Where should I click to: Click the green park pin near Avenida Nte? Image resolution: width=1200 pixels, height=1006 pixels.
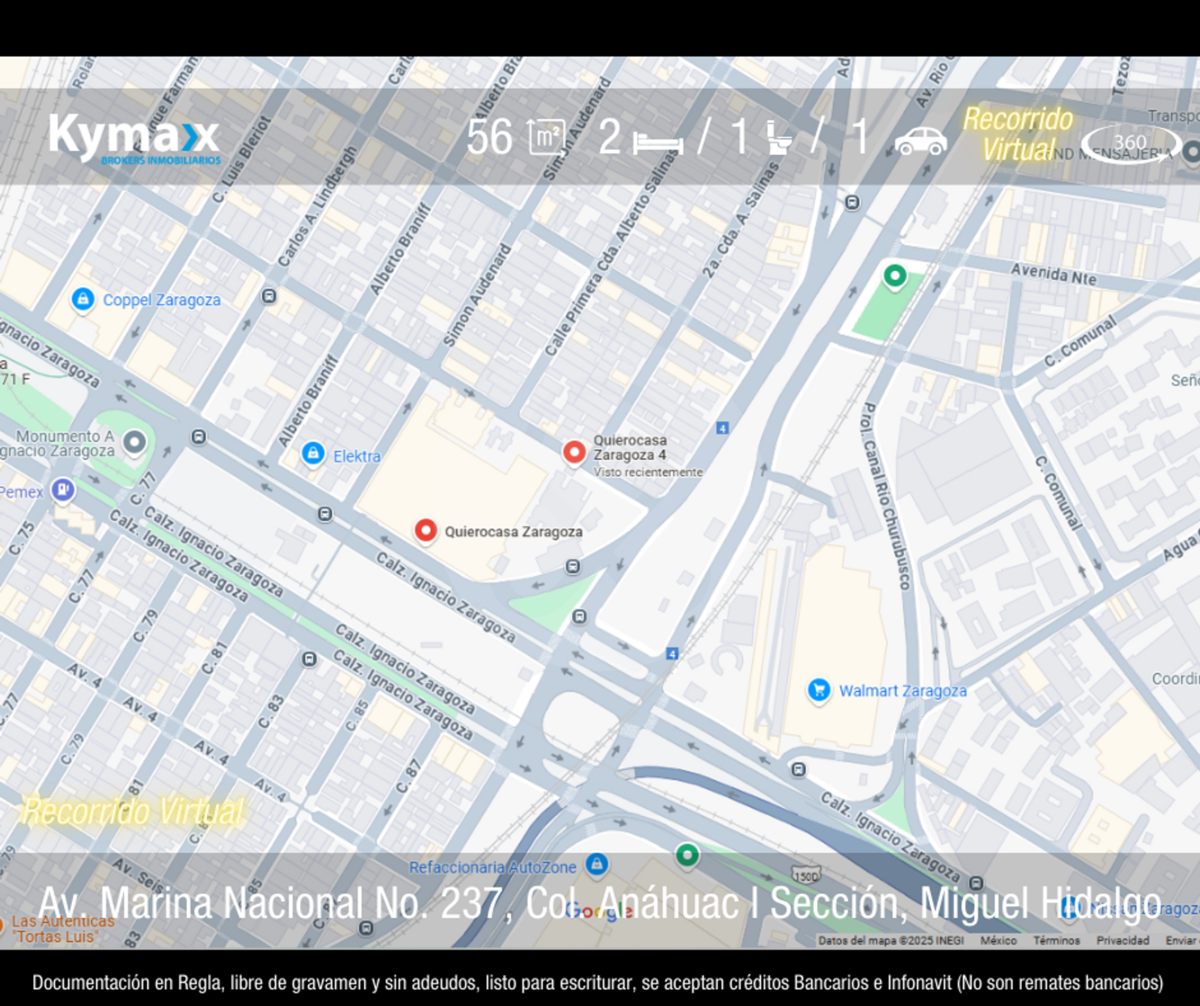894,275
